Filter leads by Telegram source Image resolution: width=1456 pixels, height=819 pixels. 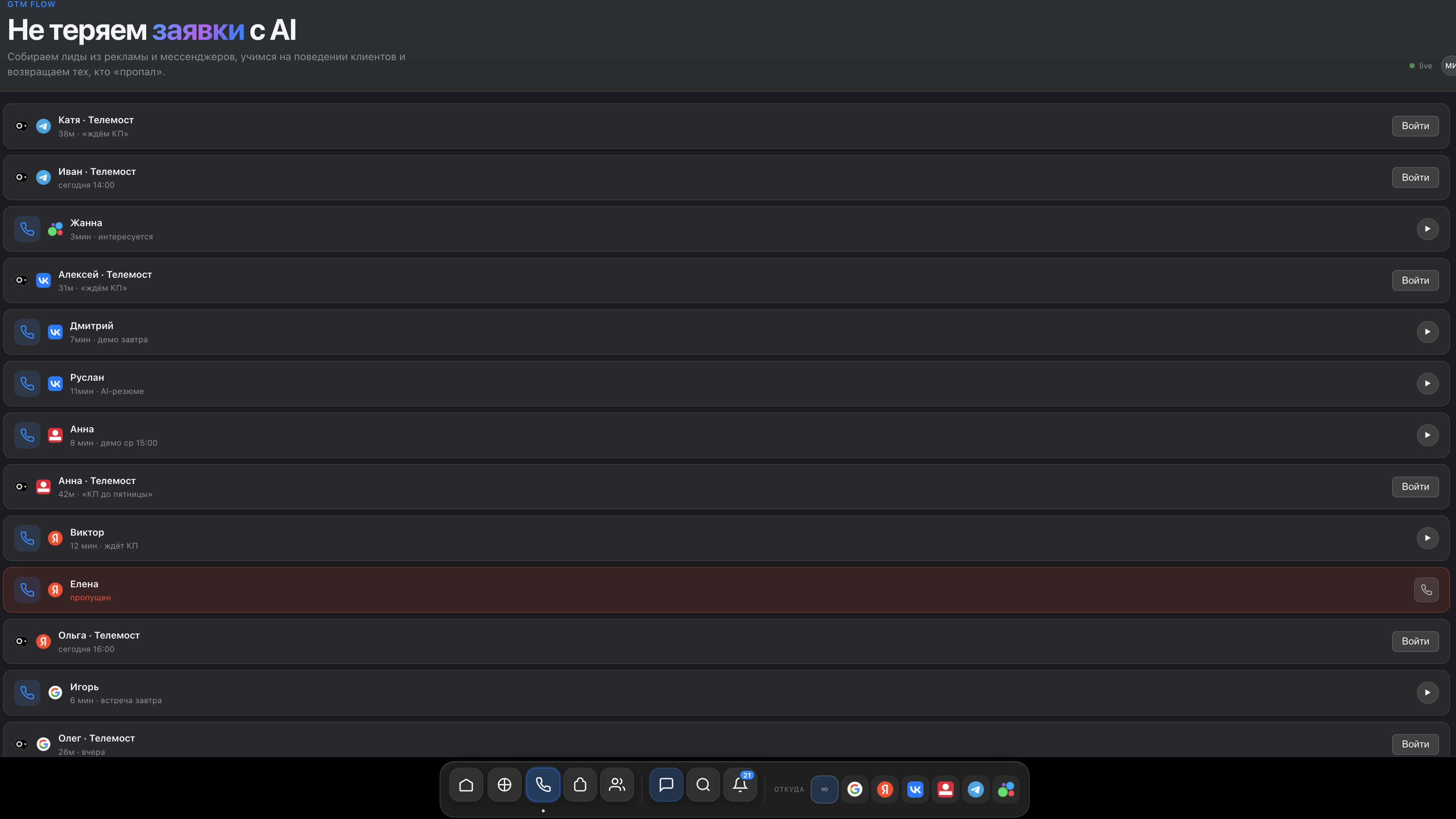point(975,789)
